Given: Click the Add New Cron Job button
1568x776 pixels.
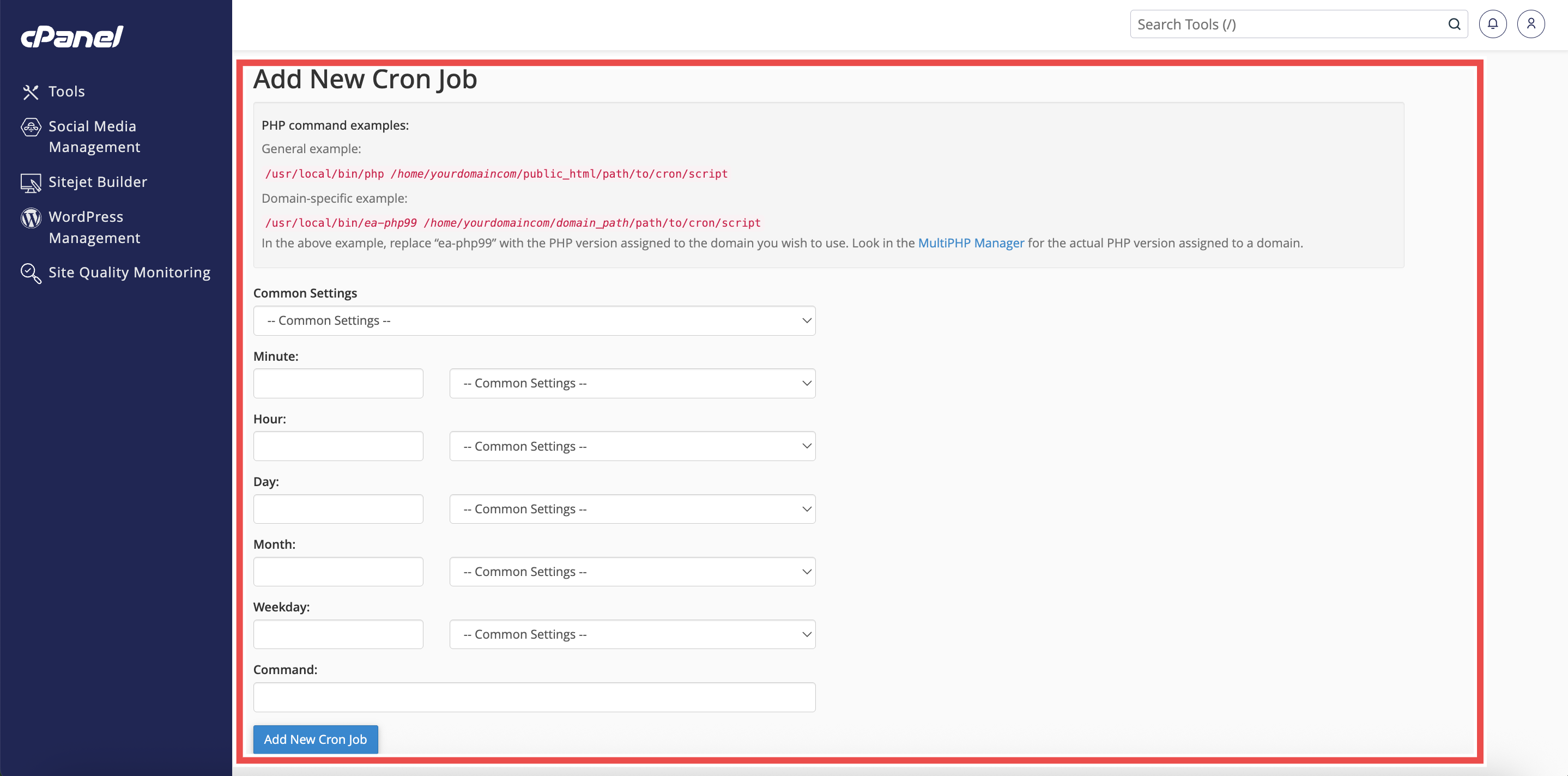Looking at the screenshot, I should tap(316, 739).
